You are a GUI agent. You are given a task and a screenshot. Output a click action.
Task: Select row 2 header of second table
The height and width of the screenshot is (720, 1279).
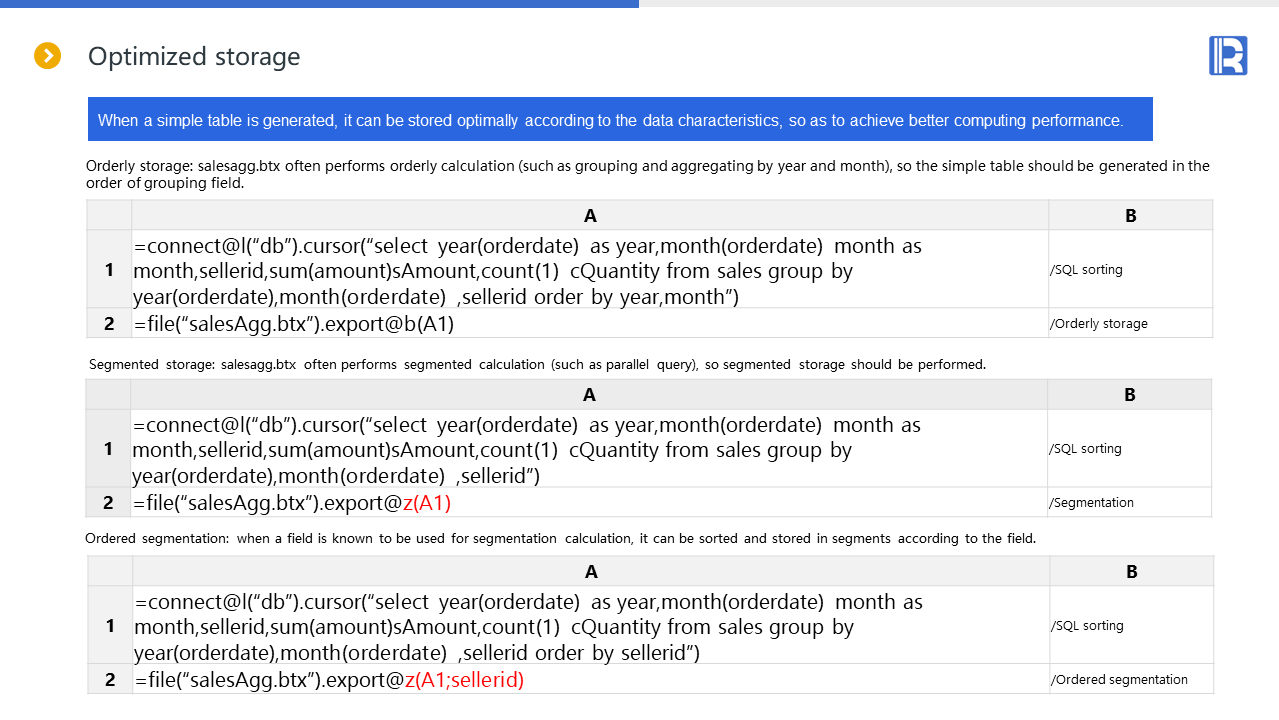click(109, 503)
